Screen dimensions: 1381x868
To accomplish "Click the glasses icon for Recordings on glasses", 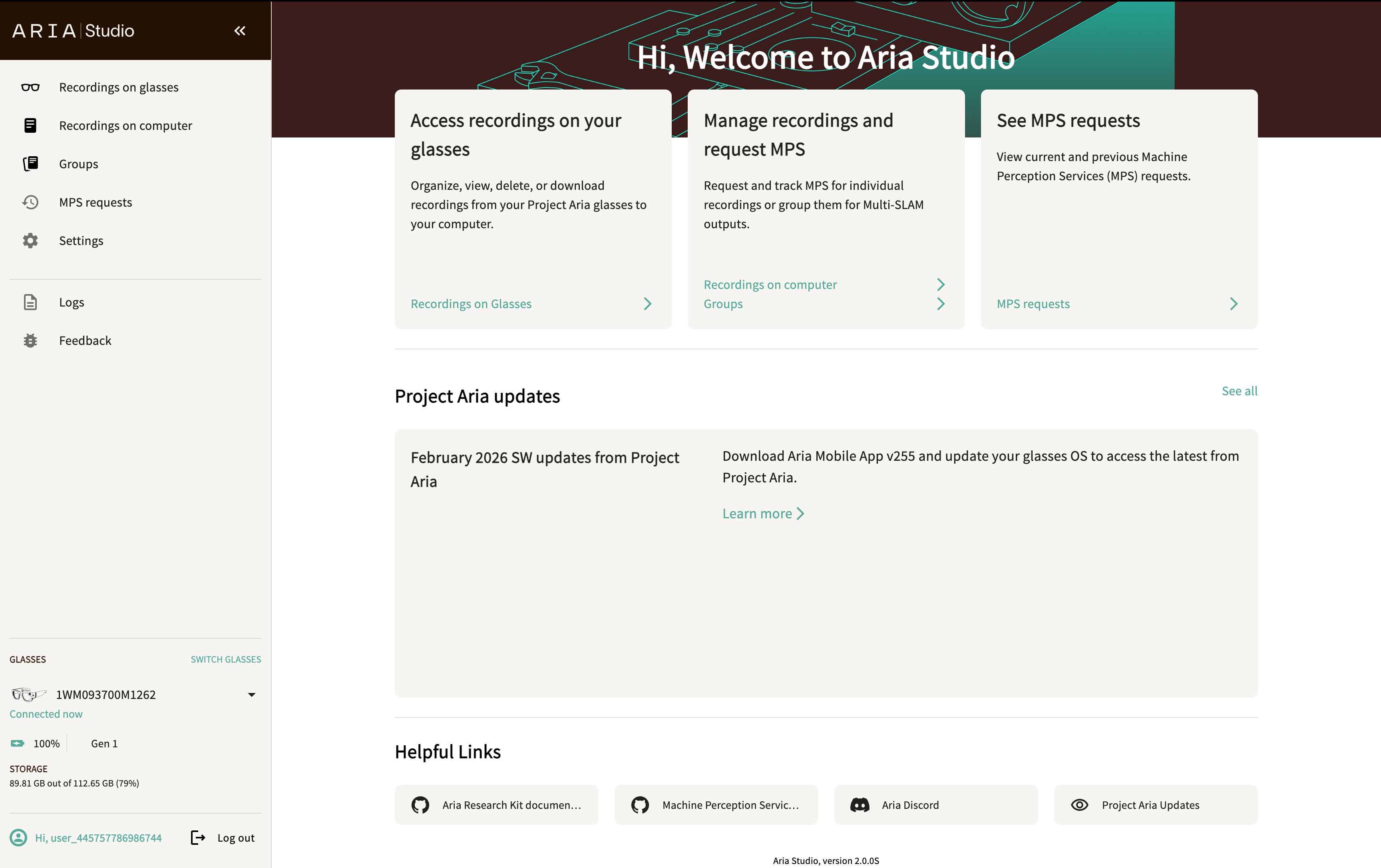I will tap(30, 87).
